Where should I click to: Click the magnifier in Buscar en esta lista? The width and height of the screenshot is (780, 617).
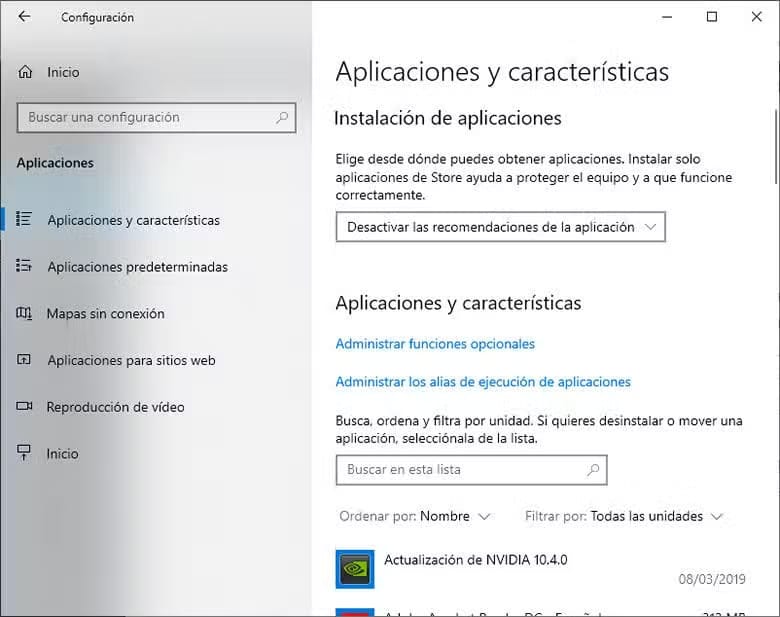pos(593,469)
